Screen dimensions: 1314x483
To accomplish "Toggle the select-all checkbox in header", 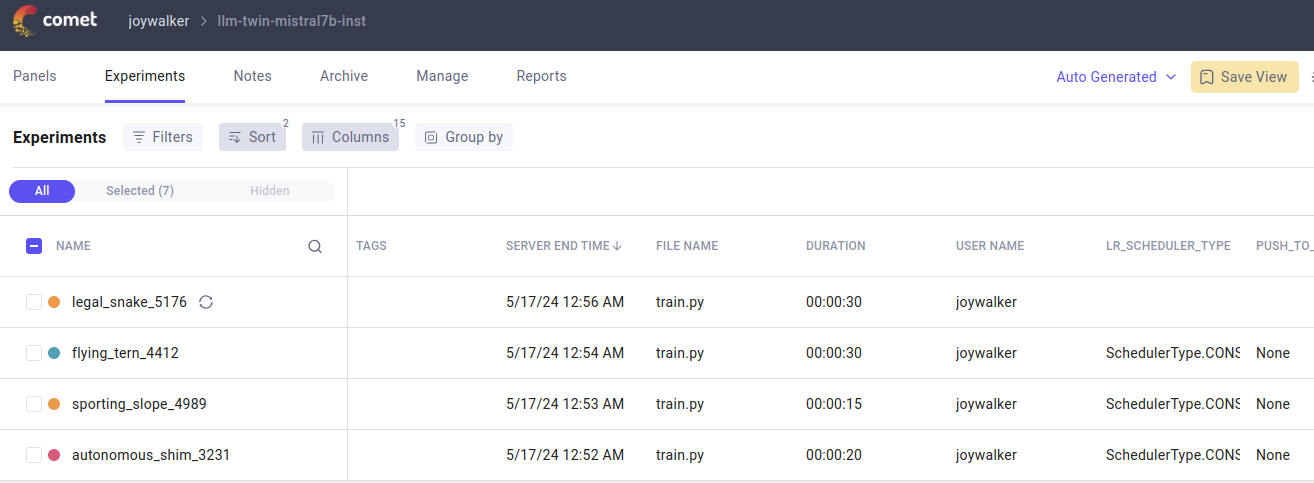I will tap(34, 246).
